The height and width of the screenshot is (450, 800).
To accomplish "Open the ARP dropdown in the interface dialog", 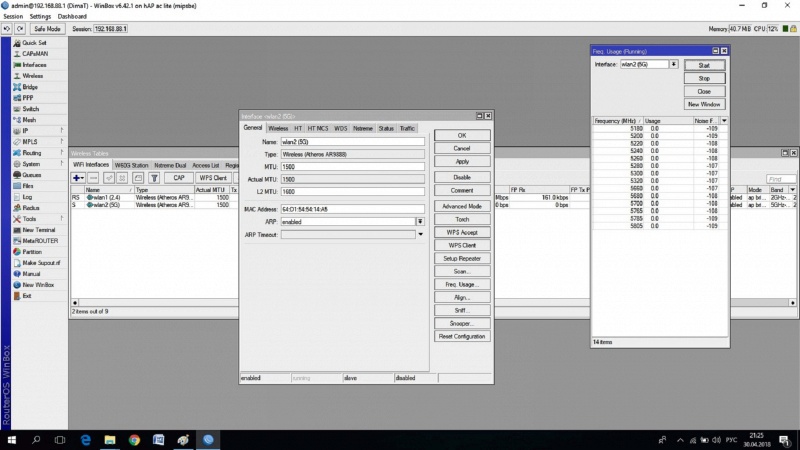I will (420, 221).
